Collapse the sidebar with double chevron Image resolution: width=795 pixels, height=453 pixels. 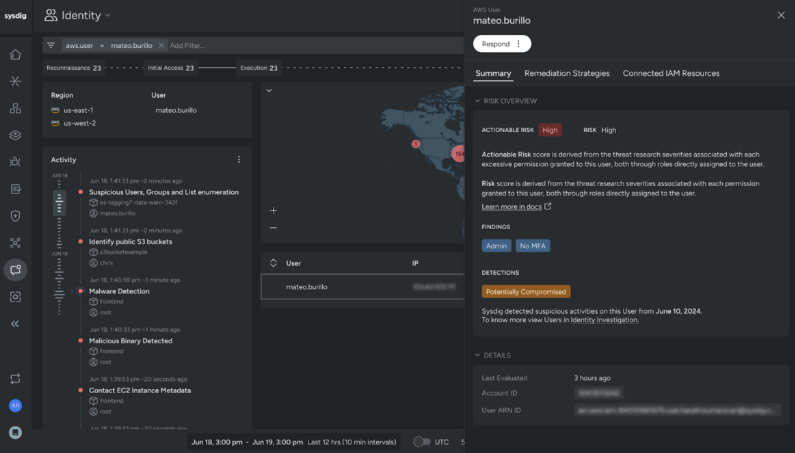pos(15,324)
